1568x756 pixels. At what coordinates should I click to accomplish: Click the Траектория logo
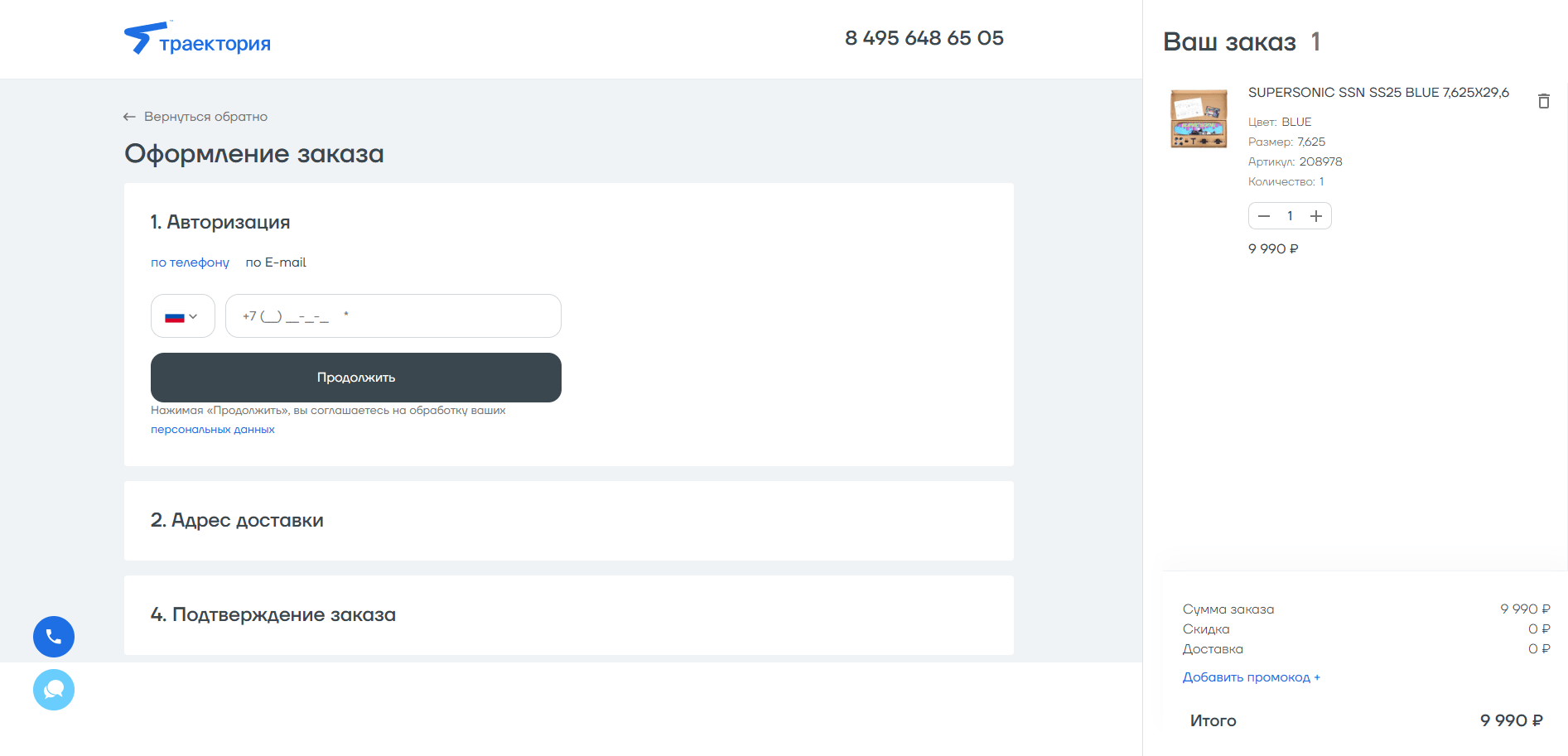pyautogui.click(x=198, y=39)
